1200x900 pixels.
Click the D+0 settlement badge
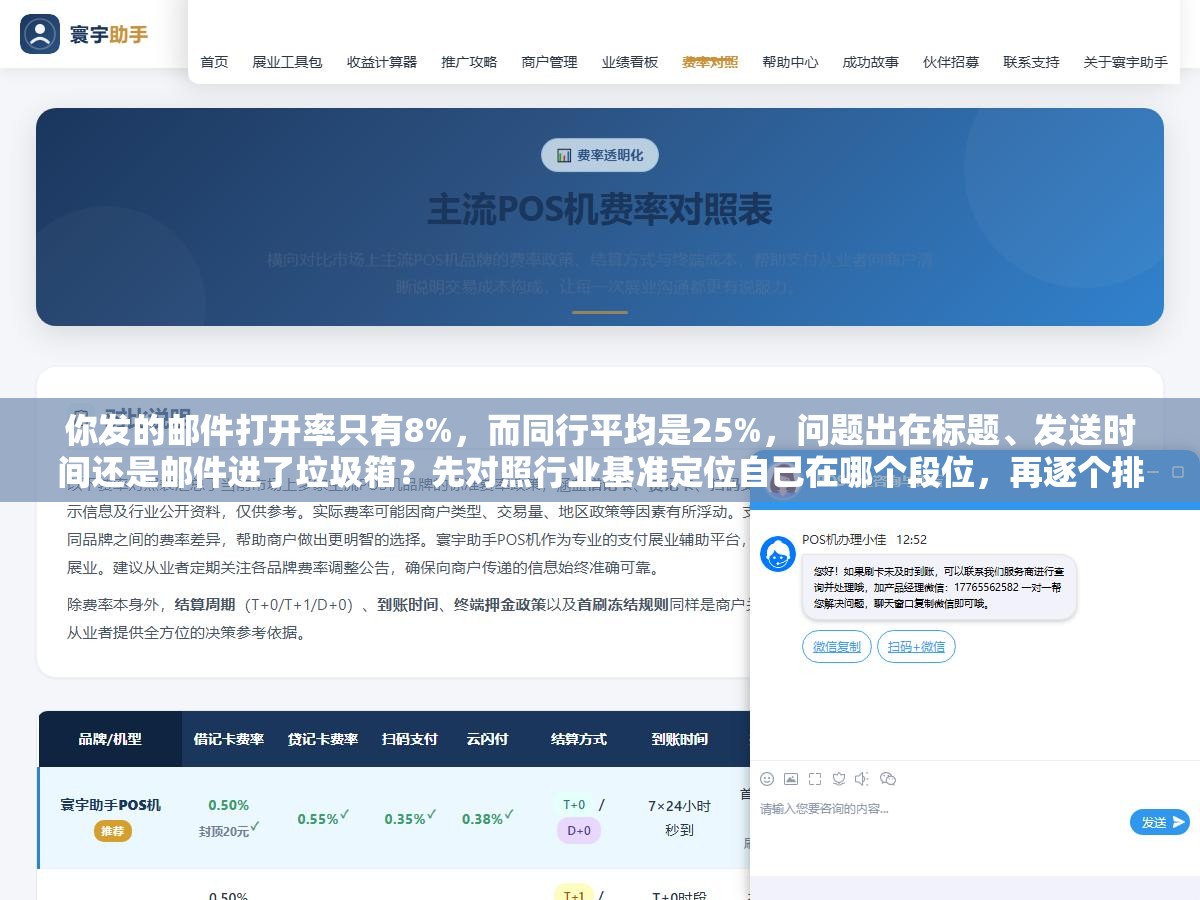point(579,830)
